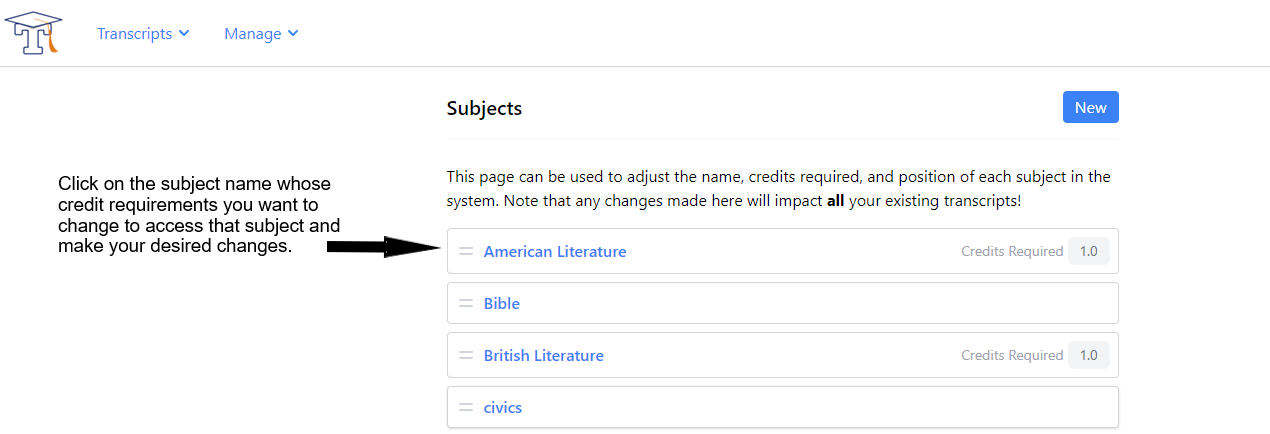
Task: Select the civics subject link
Action: point(503,407)
